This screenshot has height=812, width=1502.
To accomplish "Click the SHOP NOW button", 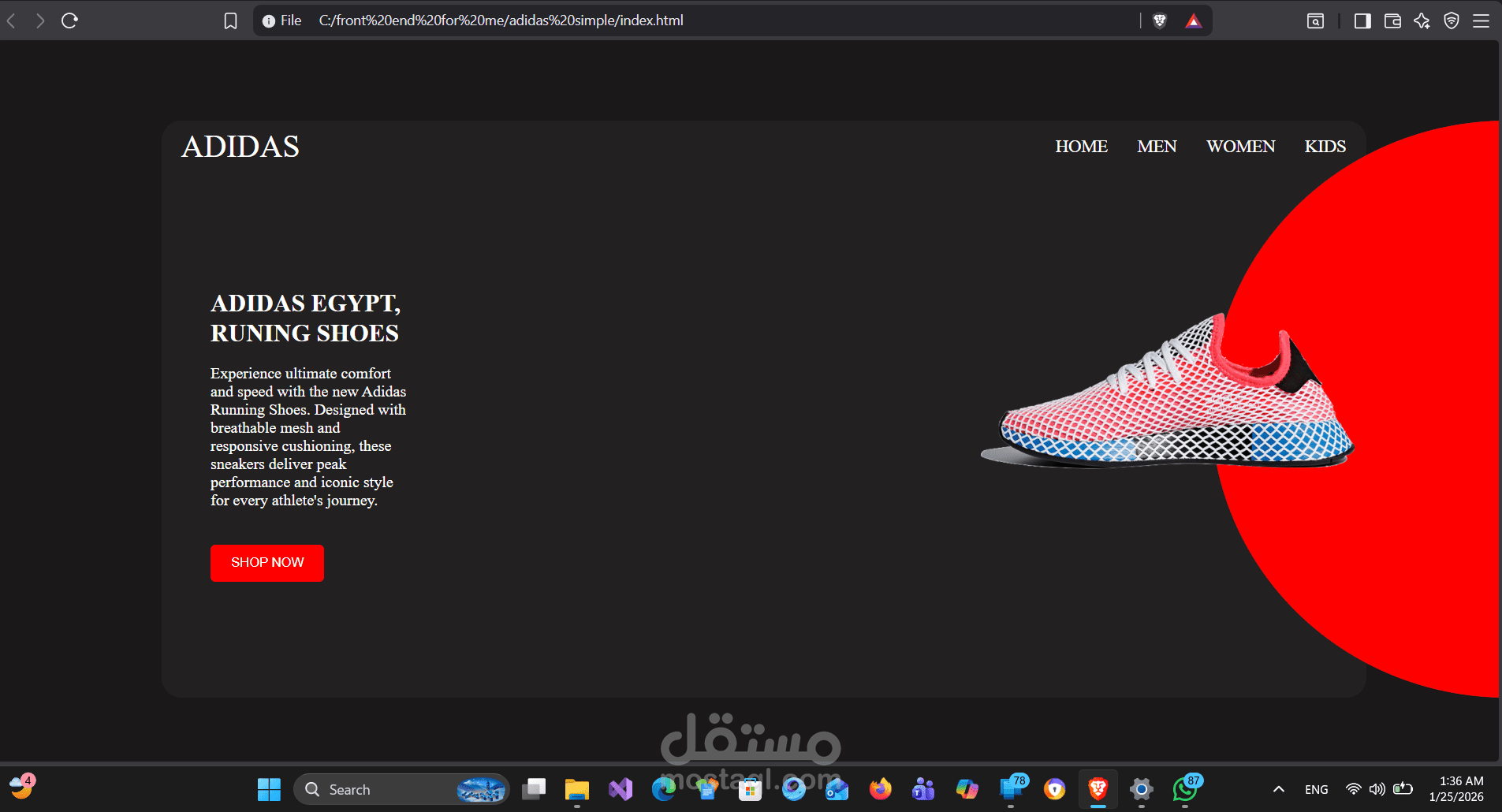I will (x=266, y=562).
